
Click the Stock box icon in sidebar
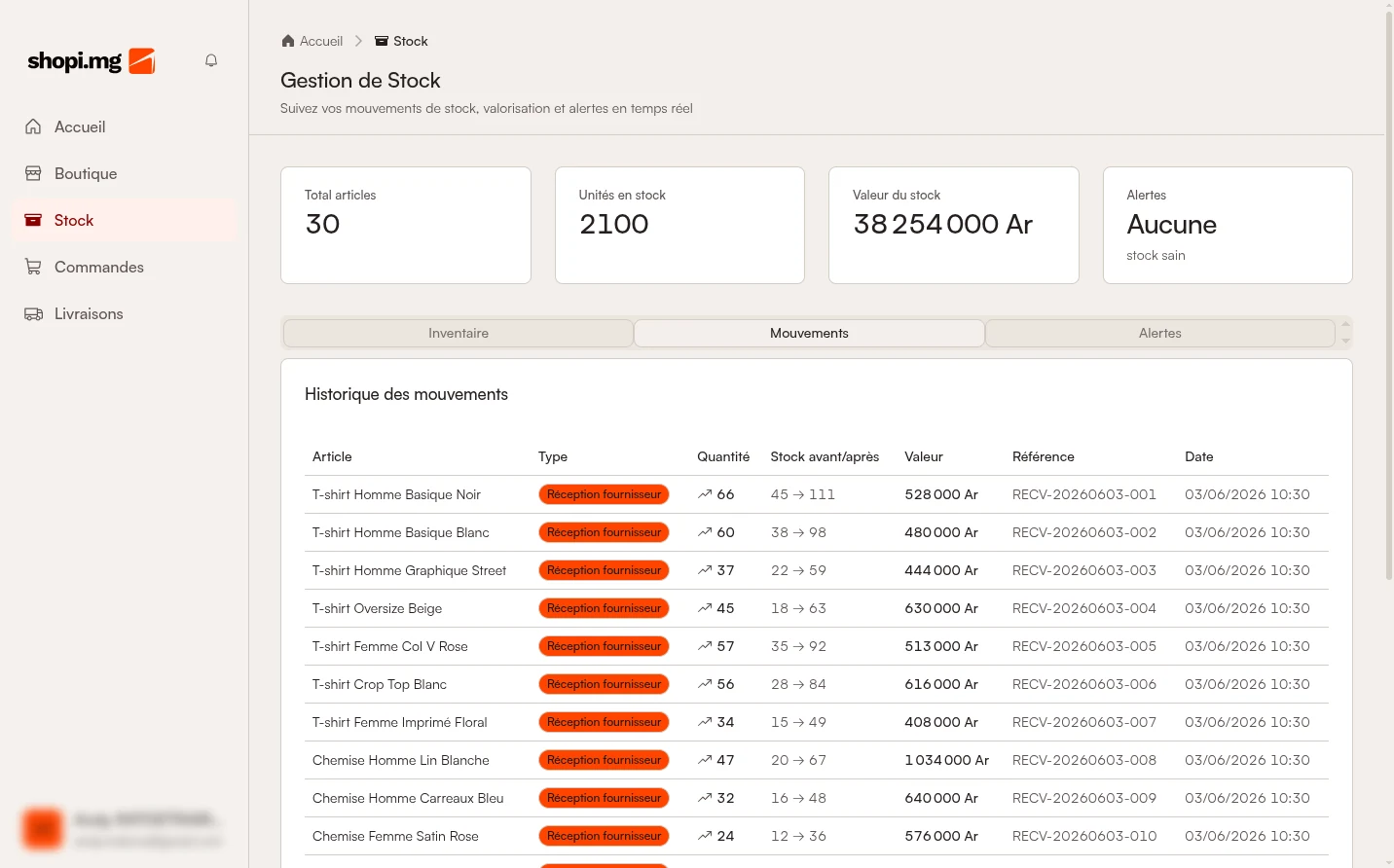pyautogui.click(x=33, y=220)
